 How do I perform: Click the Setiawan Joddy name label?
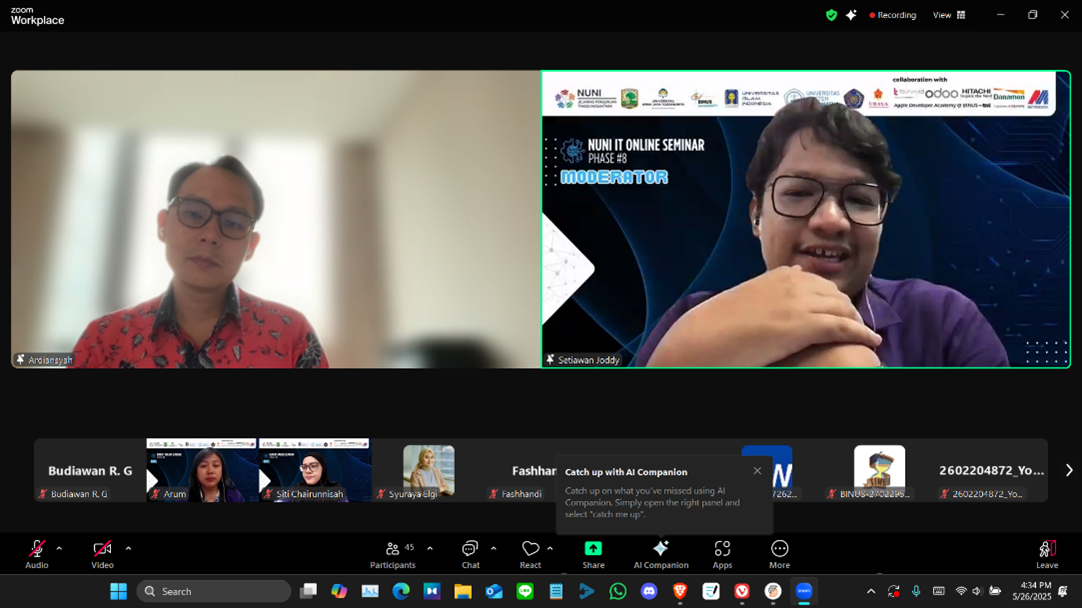[589, 360]
